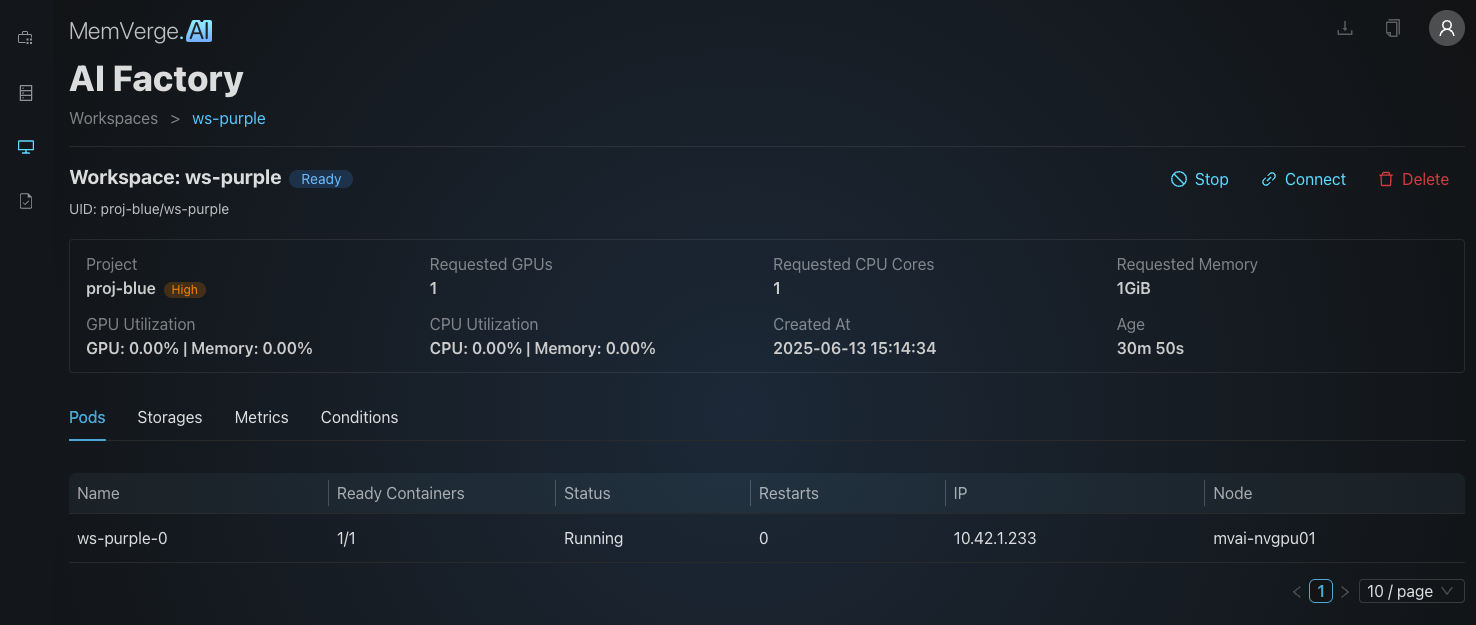This screenshot has width=1476, height=625.
Task: Select the Pods tab
Action: click(x=87, y=417)
